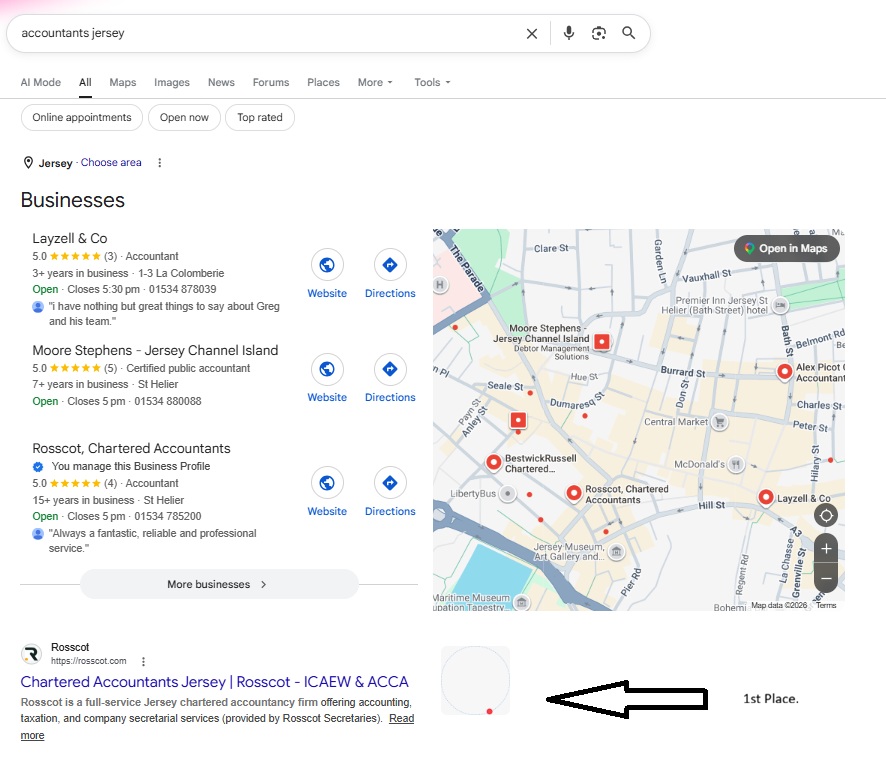The image size is (886, 760).
Task: Switch to the Maps tab
Action: (123, 82)
